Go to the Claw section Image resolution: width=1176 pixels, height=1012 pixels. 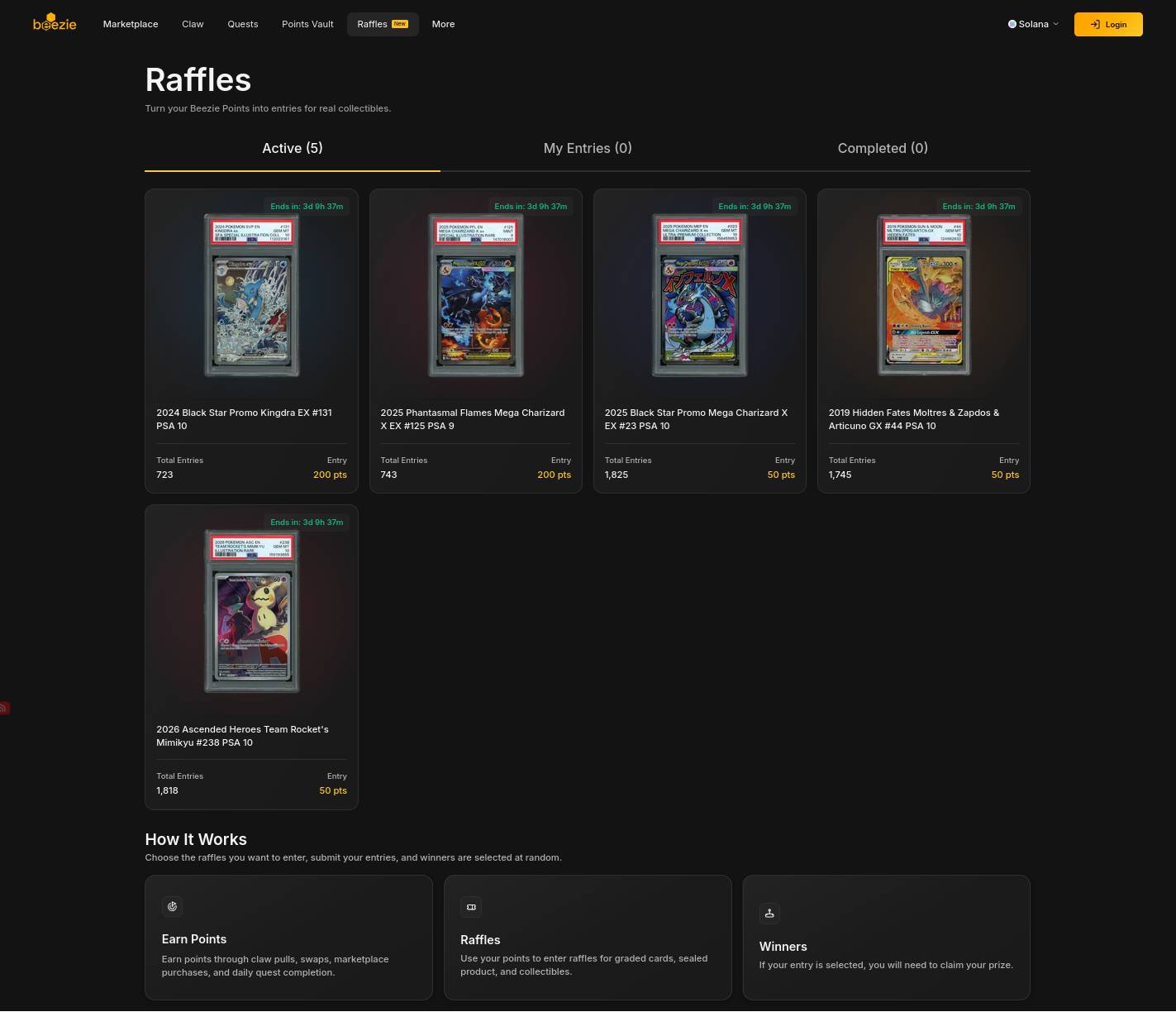coord(193,24)
